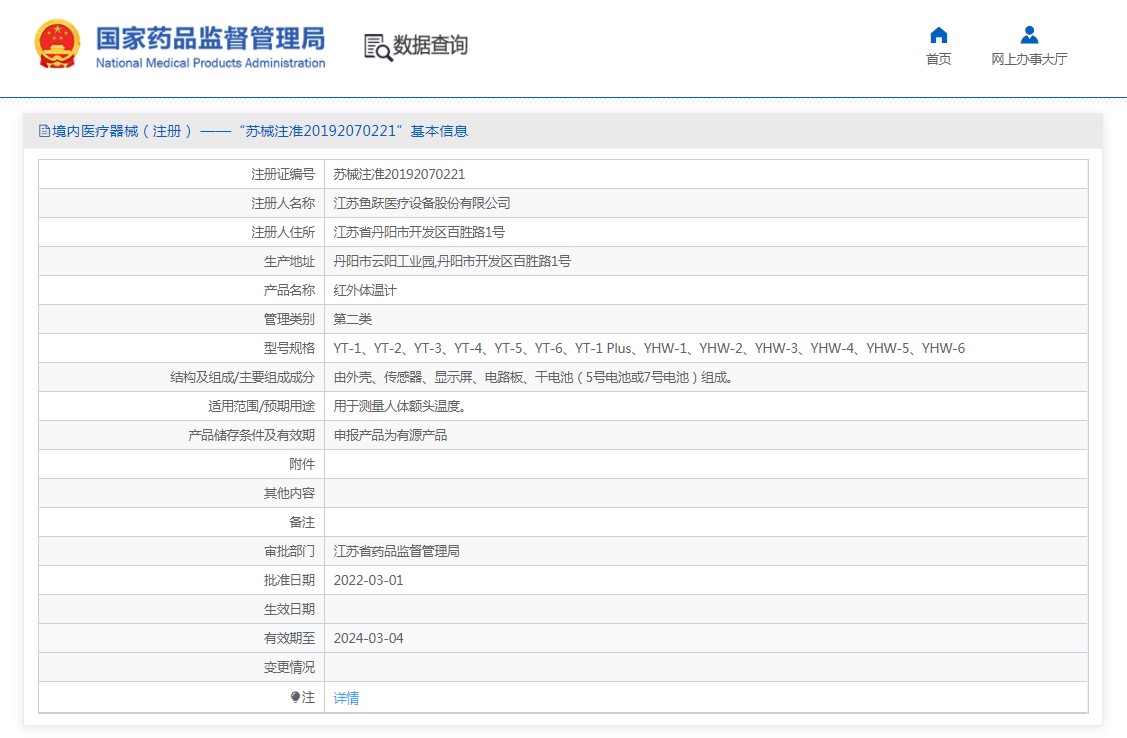The height and width of the screenshot is (738, 1127).
Task: Click the 数据查询 magnifier document icon
Action: [x=377, y=46]
